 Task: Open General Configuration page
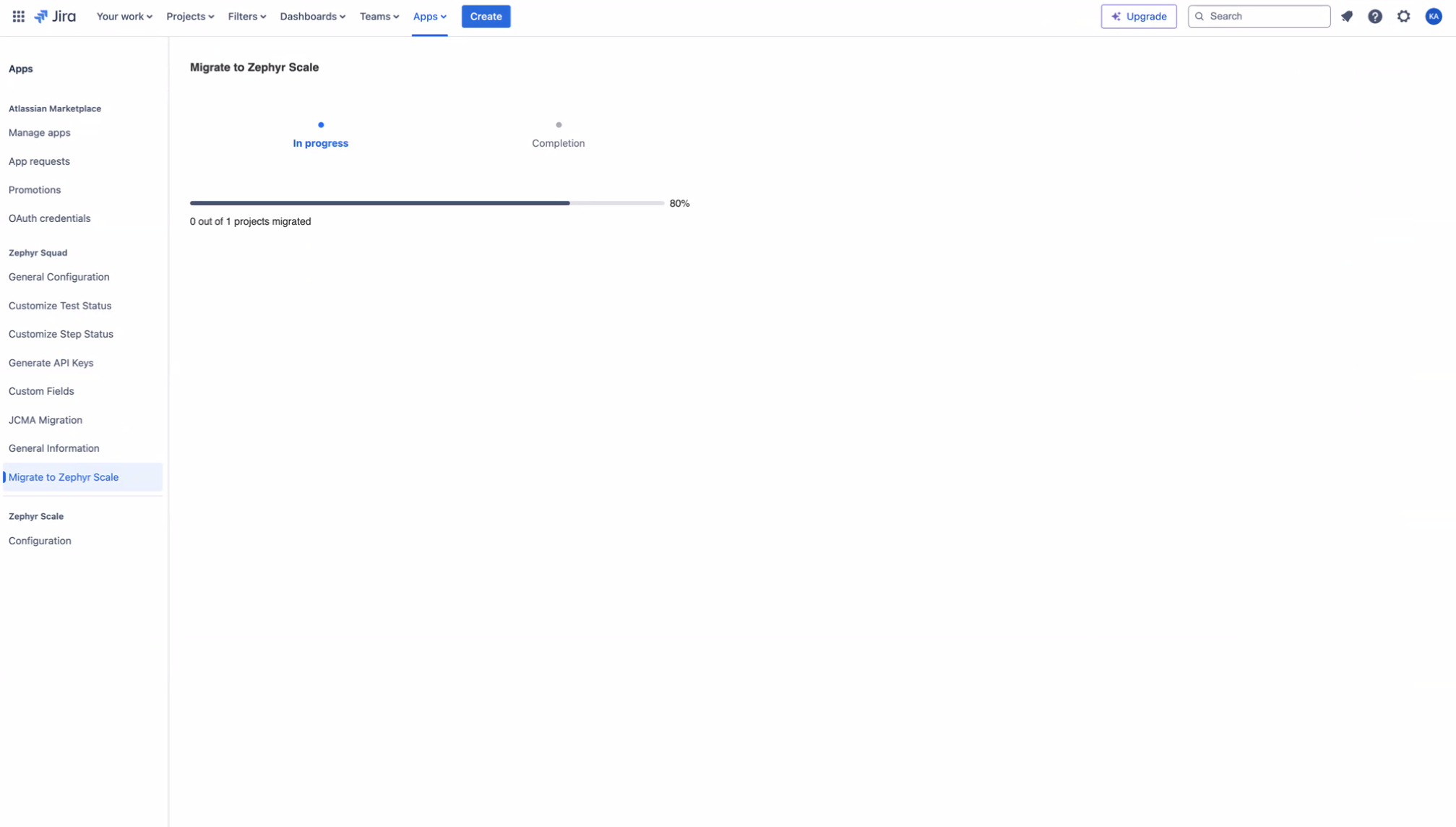pyautogui.click(x=59, y=277)
